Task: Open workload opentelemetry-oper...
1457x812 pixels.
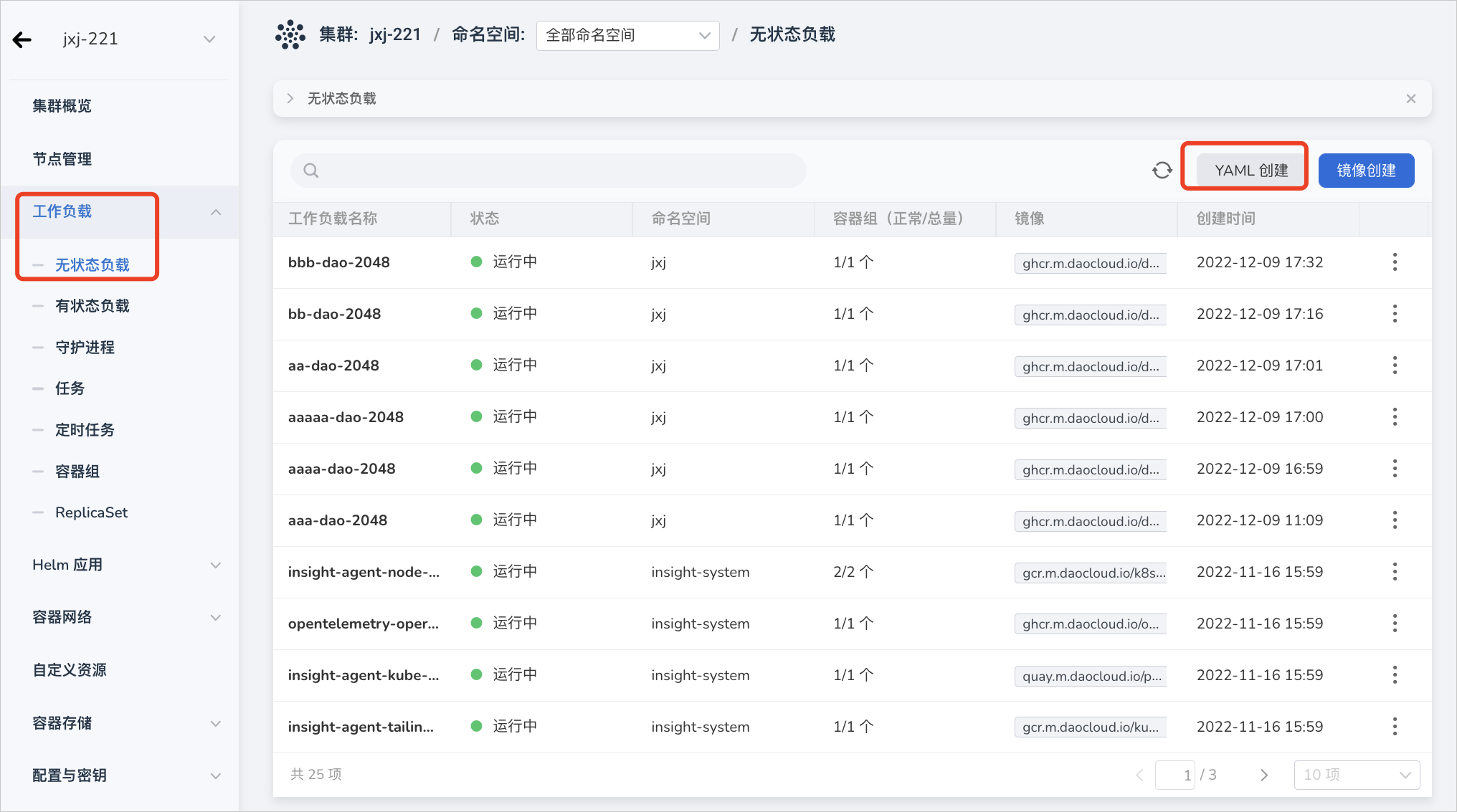Action: pyautogui.click(x=364, y=624)
